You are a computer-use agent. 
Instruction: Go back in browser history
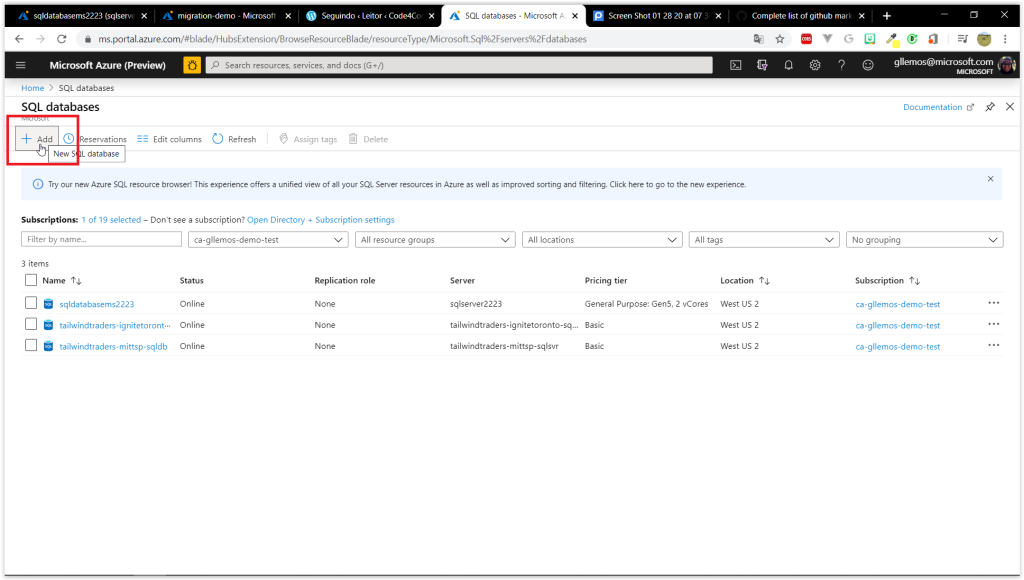19,39
